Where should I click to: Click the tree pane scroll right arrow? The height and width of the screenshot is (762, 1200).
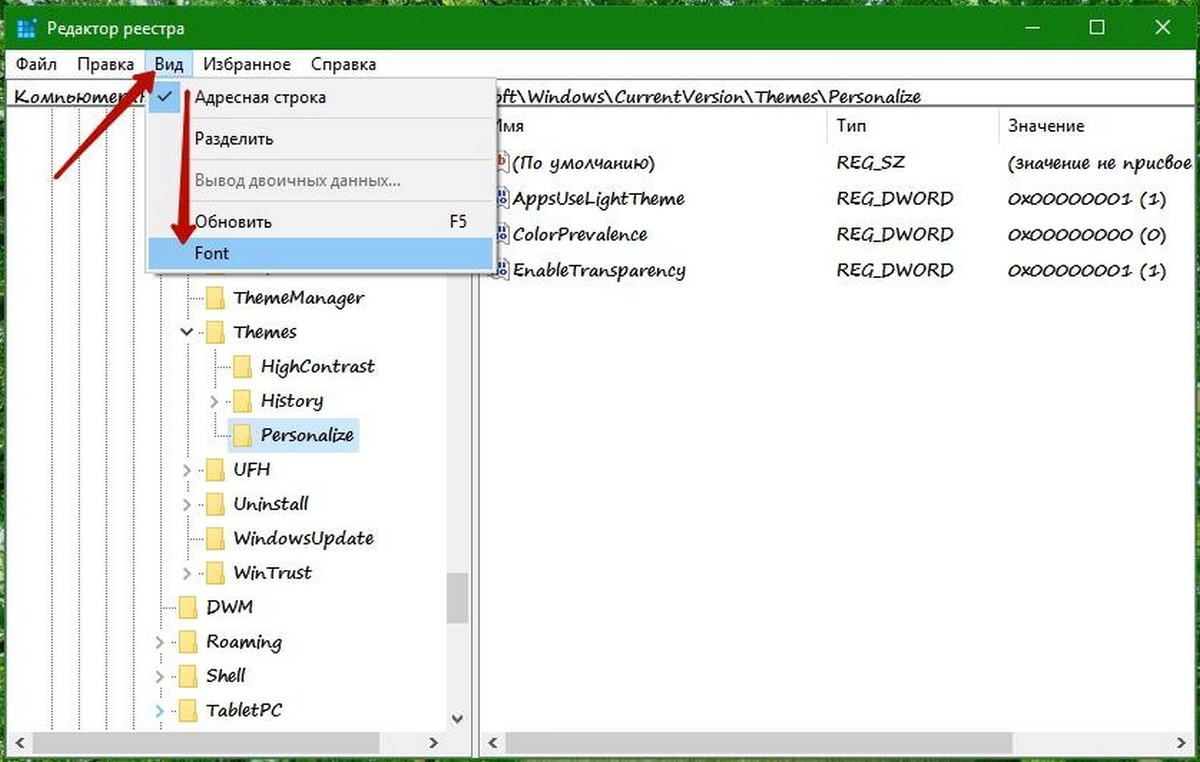(434, 744)
